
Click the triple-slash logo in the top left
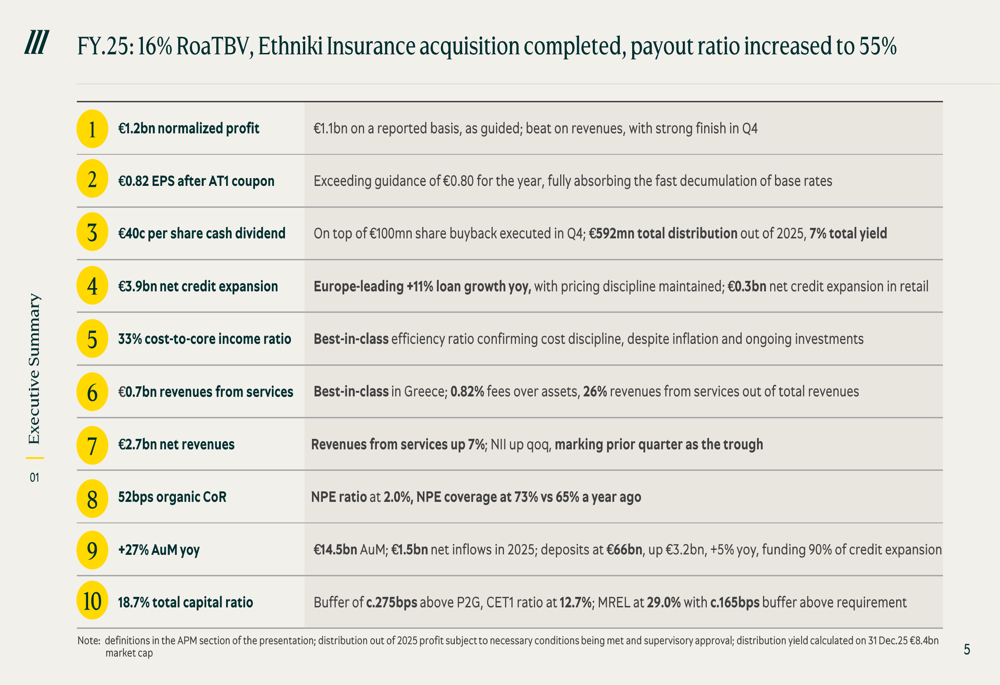point(37,42)
